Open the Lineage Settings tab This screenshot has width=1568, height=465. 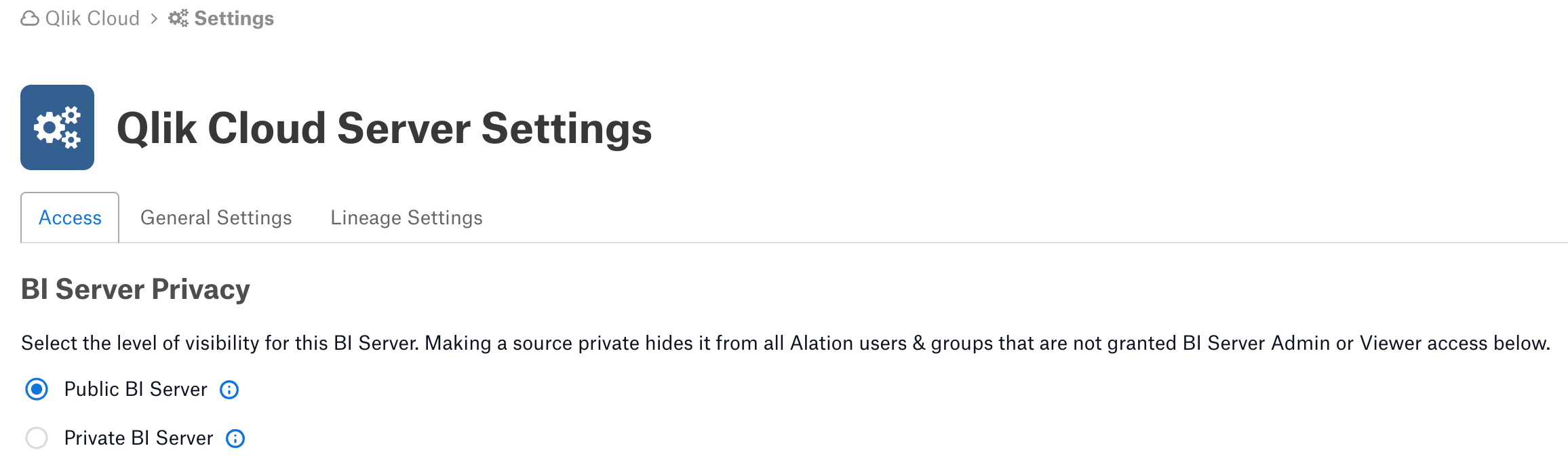pos(406,218)
